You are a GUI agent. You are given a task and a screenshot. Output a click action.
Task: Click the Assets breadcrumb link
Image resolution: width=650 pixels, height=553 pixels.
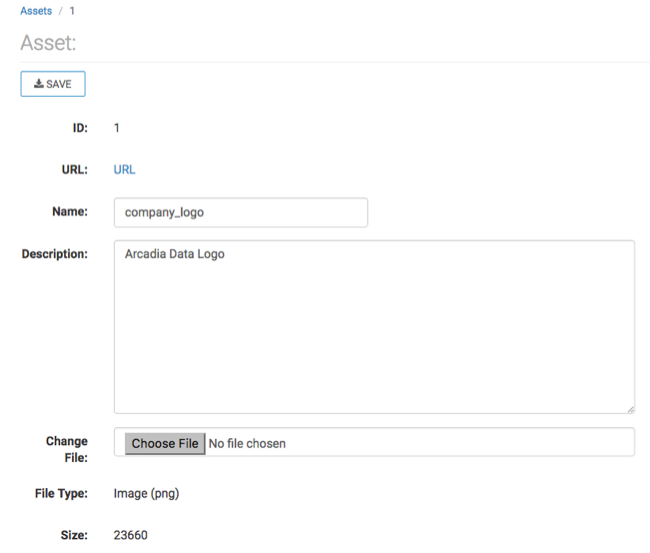[36, 10]
